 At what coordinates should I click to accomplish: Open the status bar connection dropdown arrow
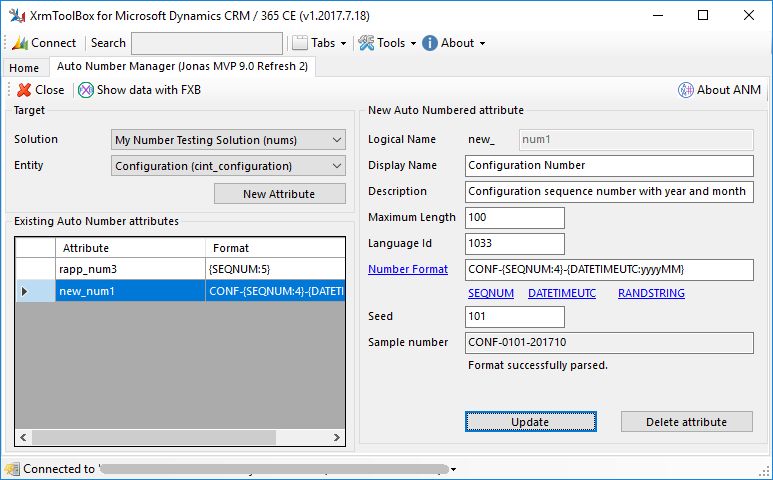point(454,469)
